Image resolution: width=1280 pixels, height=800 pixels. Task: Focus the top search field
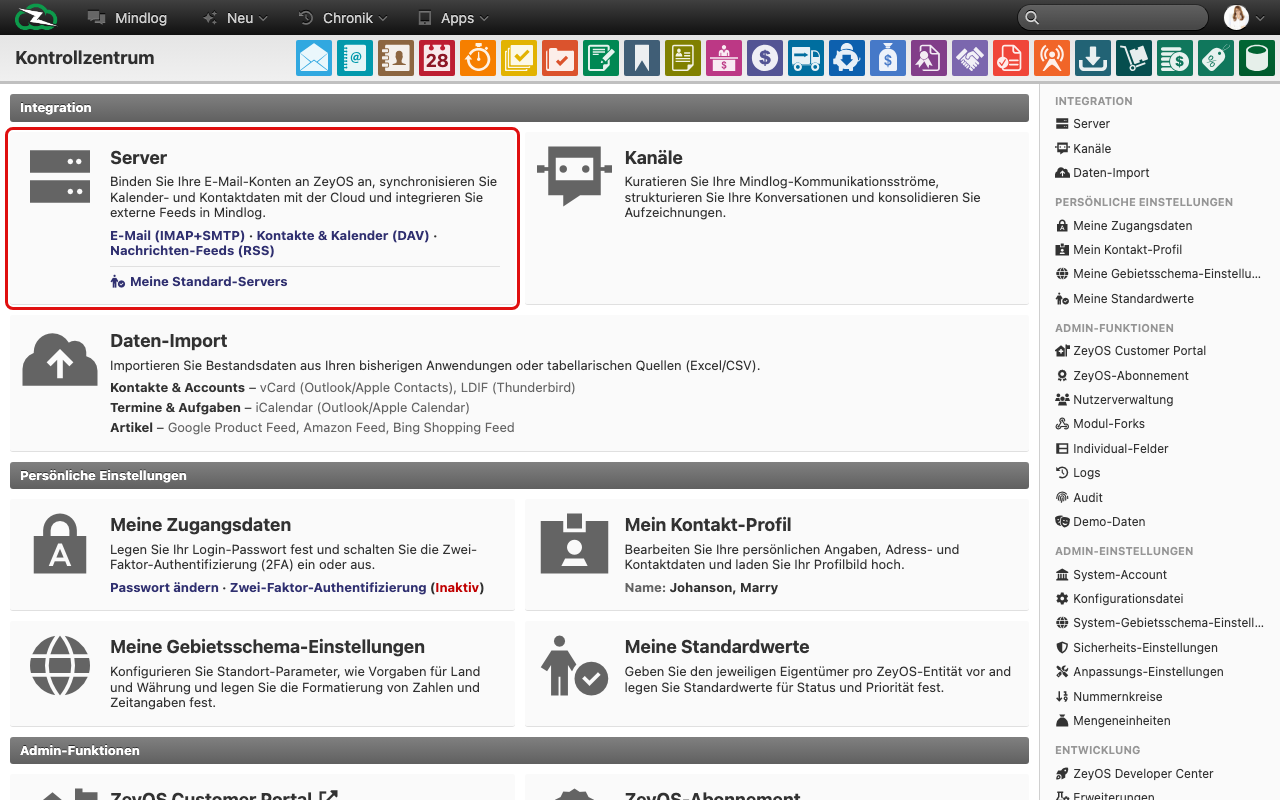coord(1113,17)
